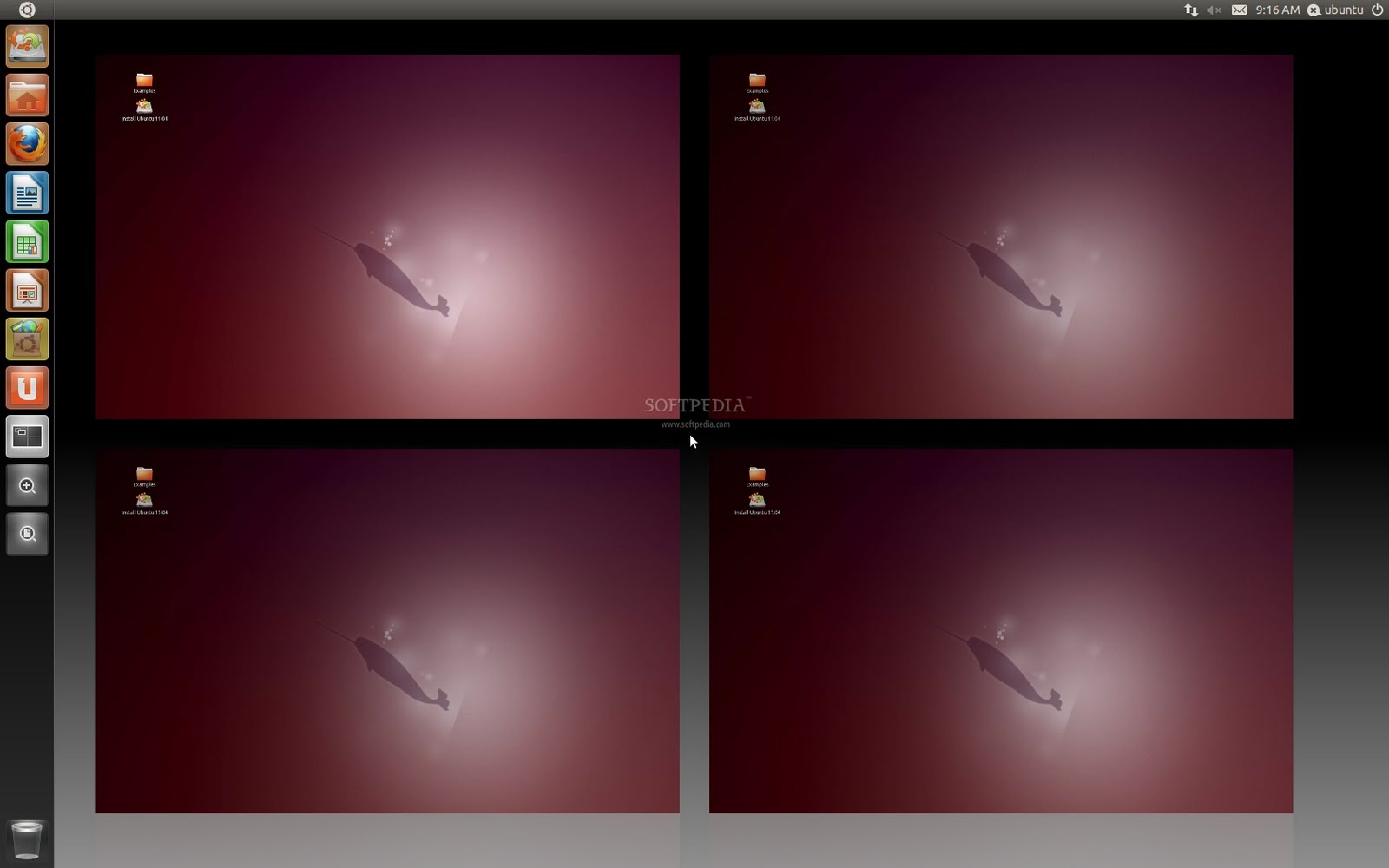The width and height of the screenshot is (1389, 868).
Task: Launch Ubuntu One from the launcher
Action: [x=27, y=388]
